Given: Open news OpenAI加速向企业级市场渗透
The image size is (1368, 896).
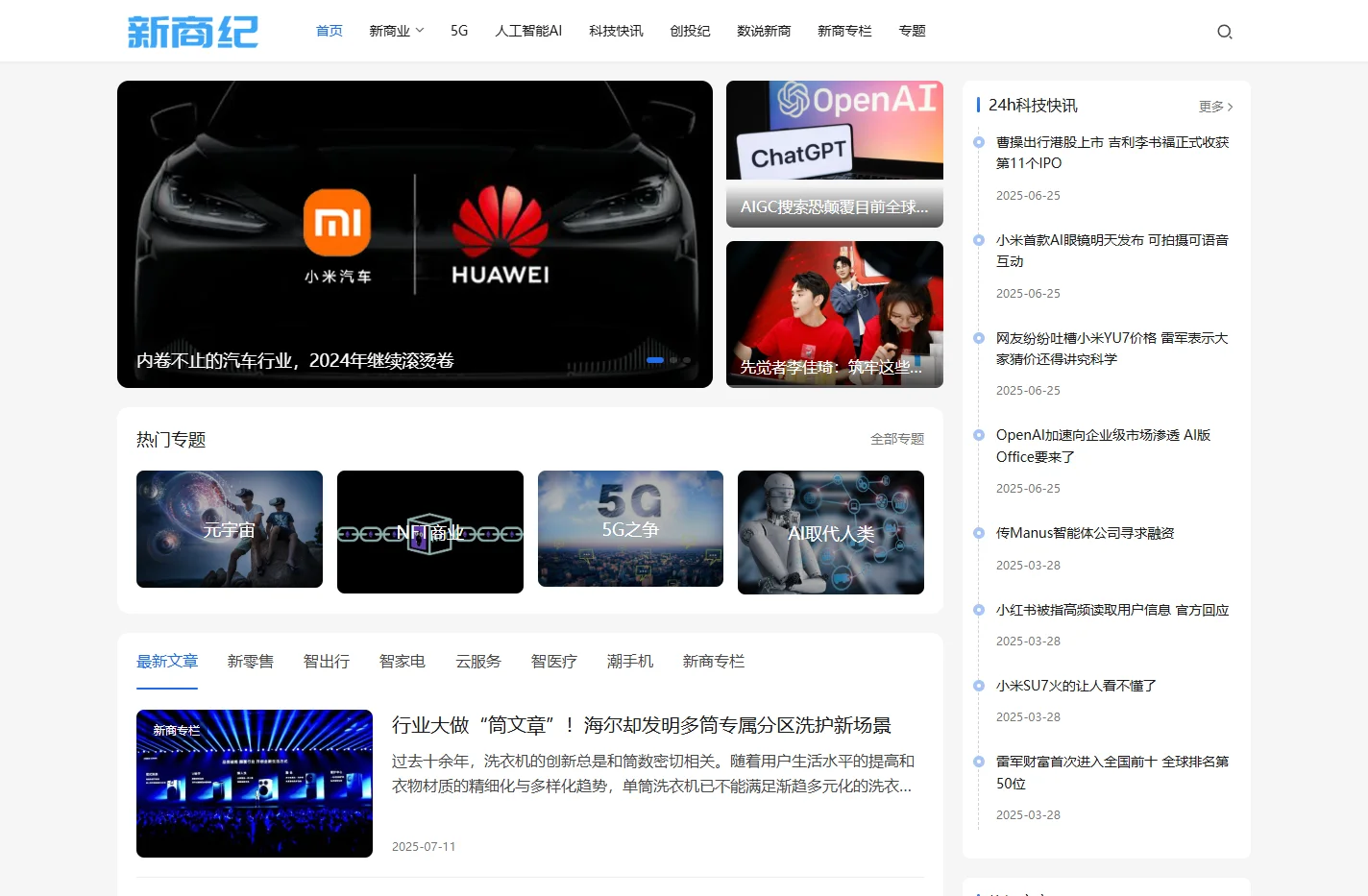Looking at the screenshot, I should 1104,446.
